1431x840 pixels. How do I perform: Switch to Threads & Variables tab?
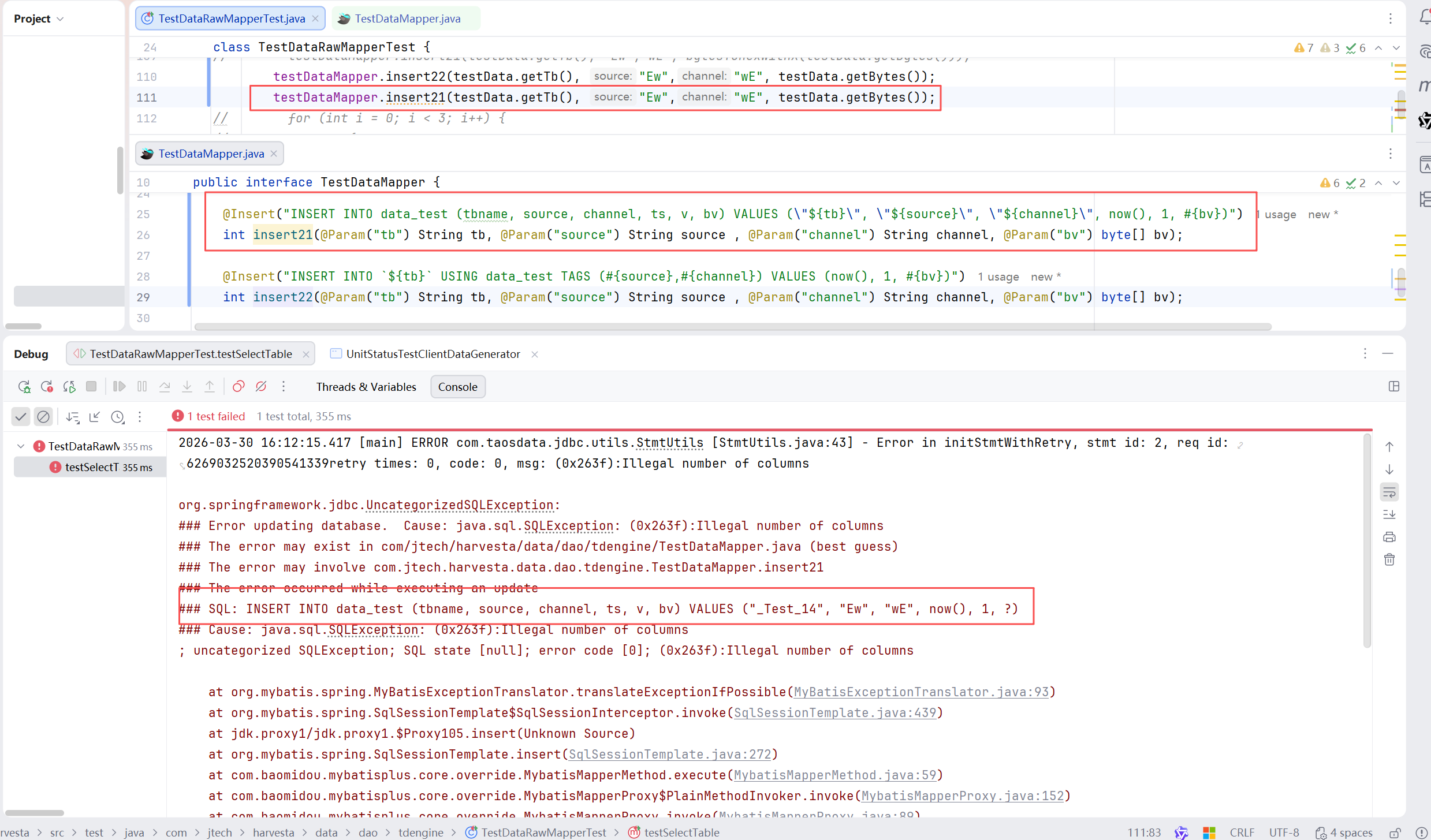[x=366, y=387]
